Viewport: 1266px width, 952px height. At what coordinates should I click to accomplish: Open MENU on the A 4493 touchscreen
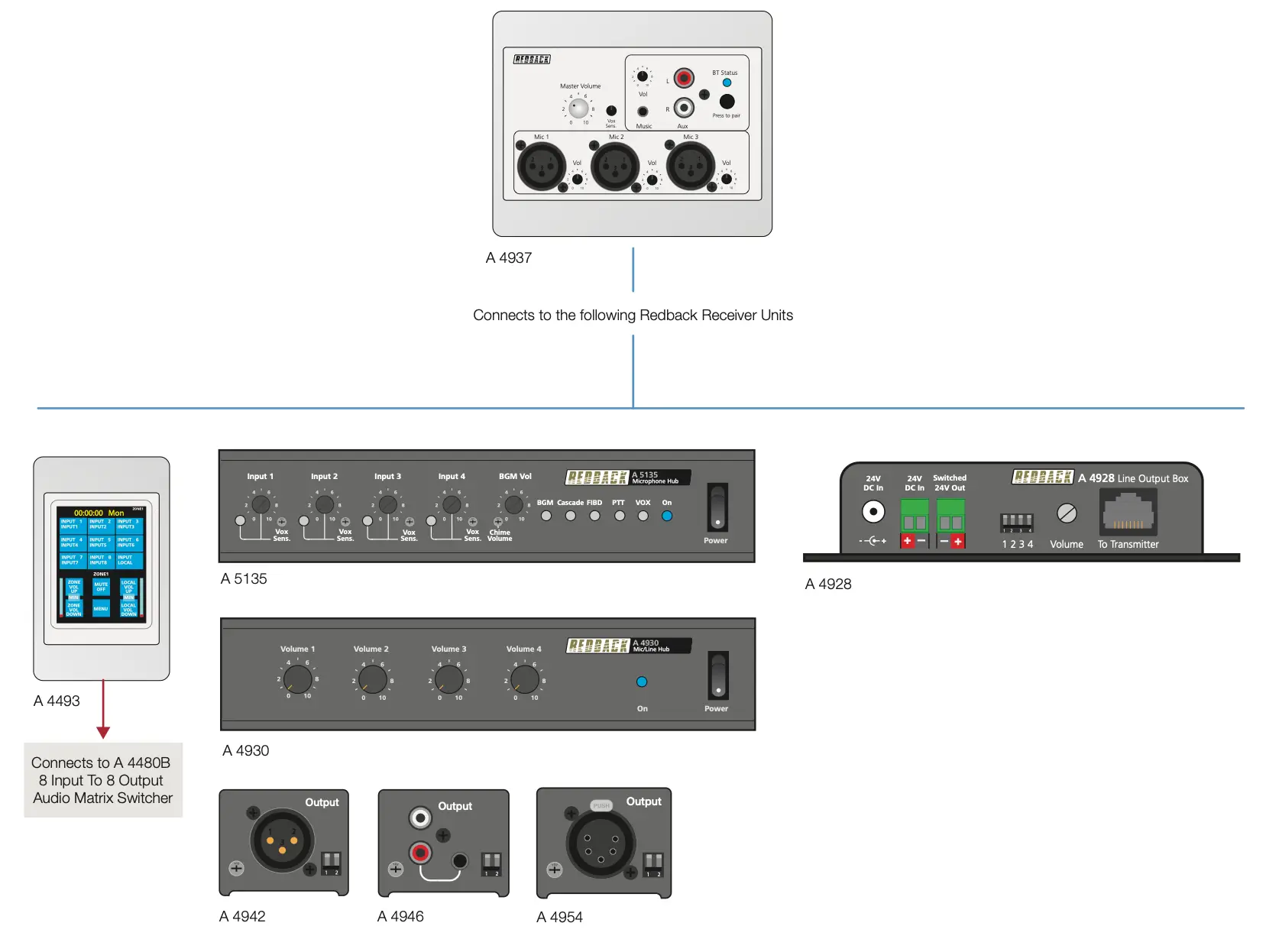[101, 609]
